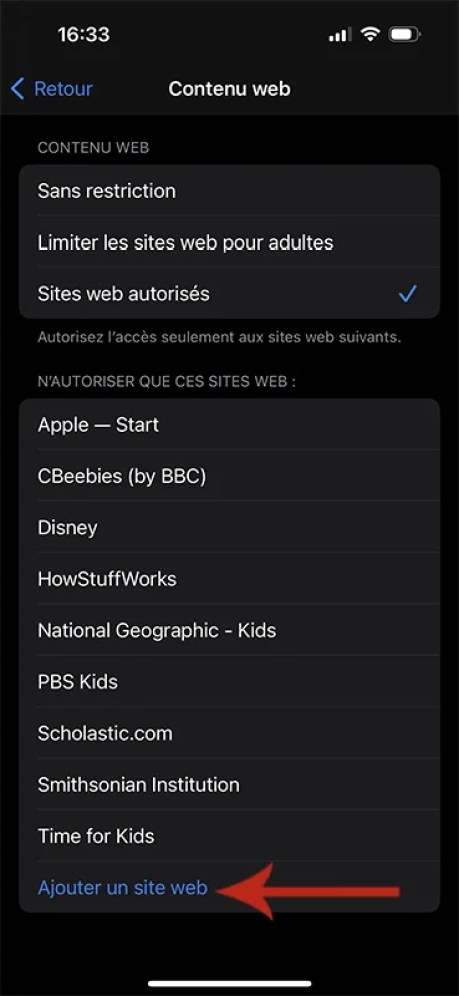Go back using the Retour button
This screenshot has width=459, height=996.
(x=52, y=89)
